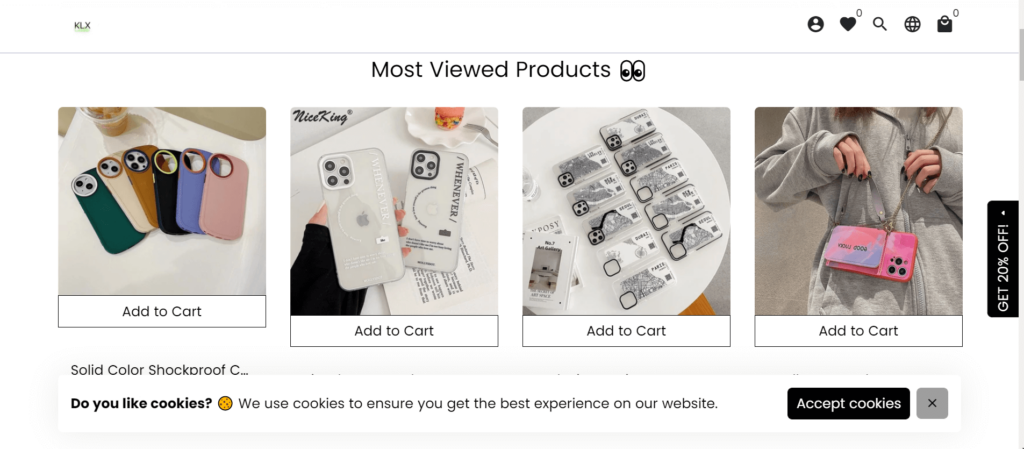Open the Solid Color Shockproof product title
This screenshot has height=449, width=1024.
click(x=159, y=370)
